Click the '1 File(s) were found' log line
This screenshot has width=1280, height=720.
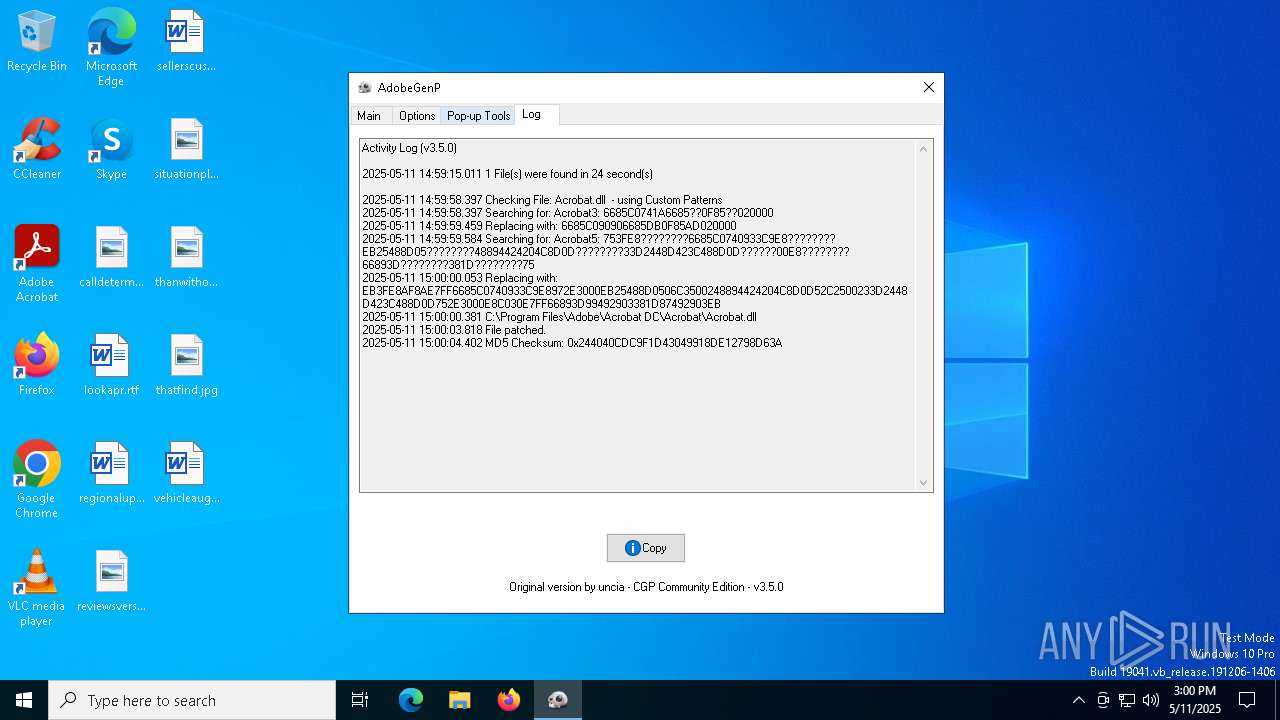507,174
